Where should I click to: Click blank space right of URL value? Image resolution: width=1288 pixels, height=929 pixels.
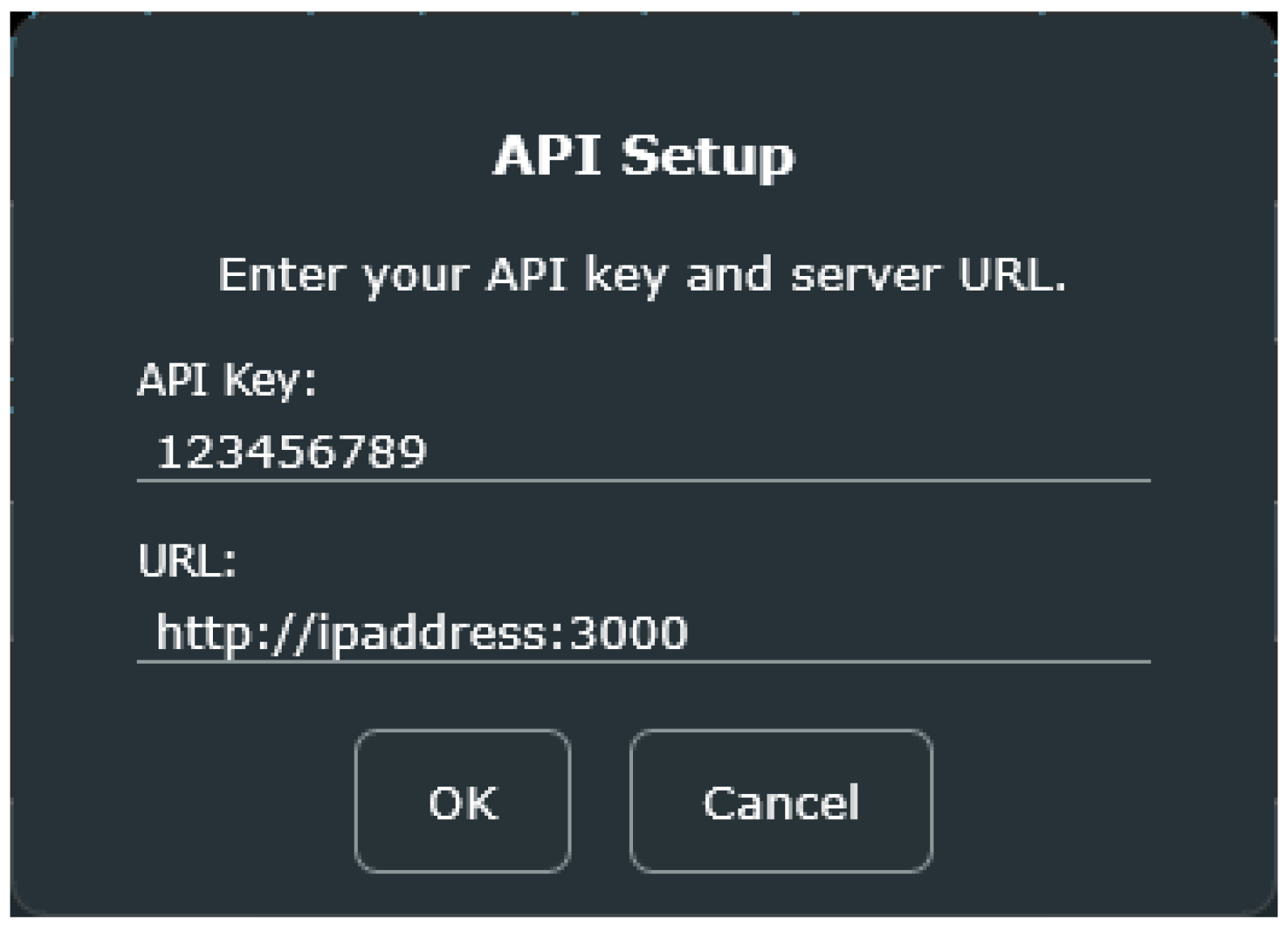coord(915,632)
